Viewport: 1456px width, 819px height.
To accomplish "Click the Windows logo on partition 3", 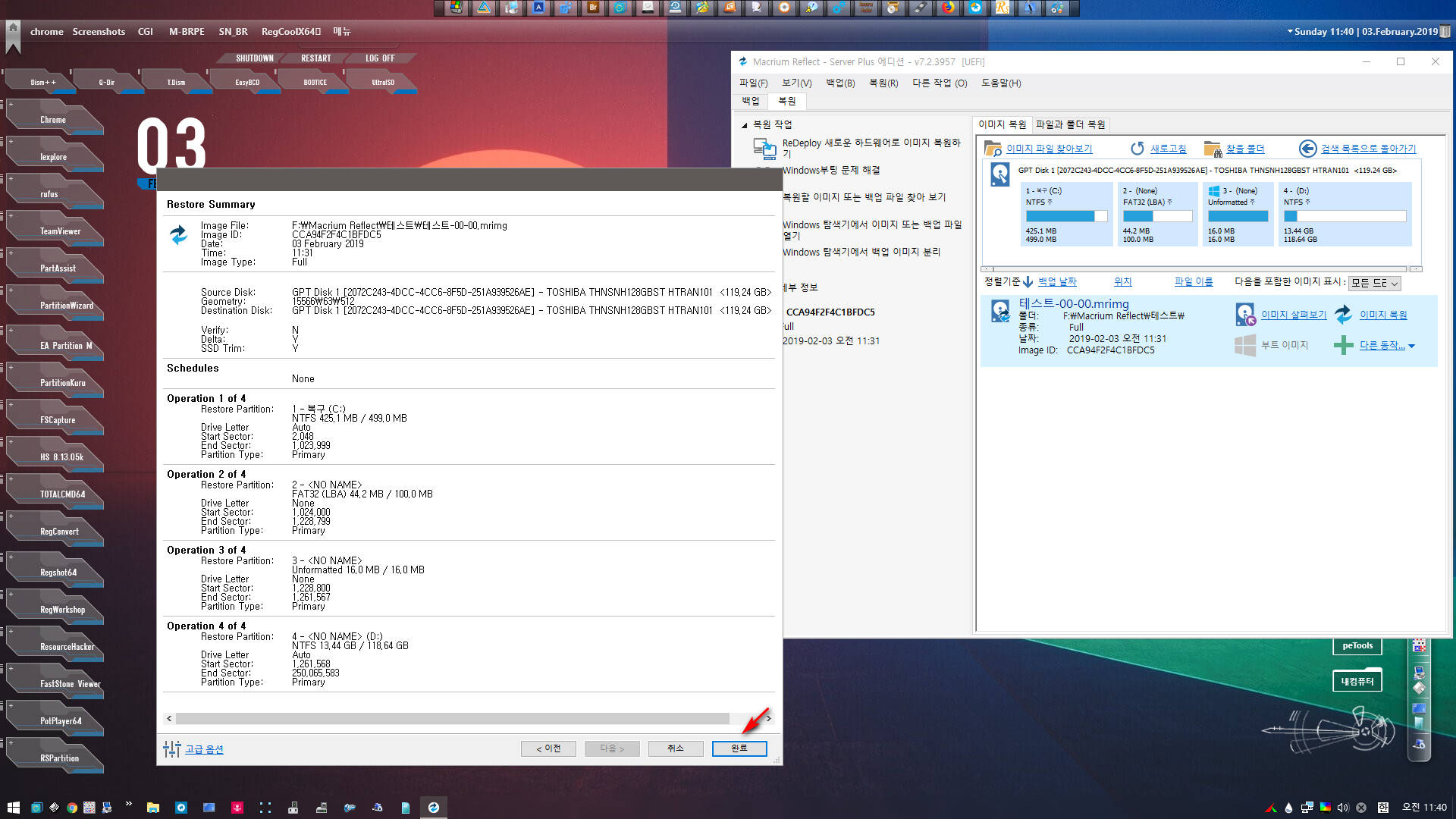I will pos(1214,191).
